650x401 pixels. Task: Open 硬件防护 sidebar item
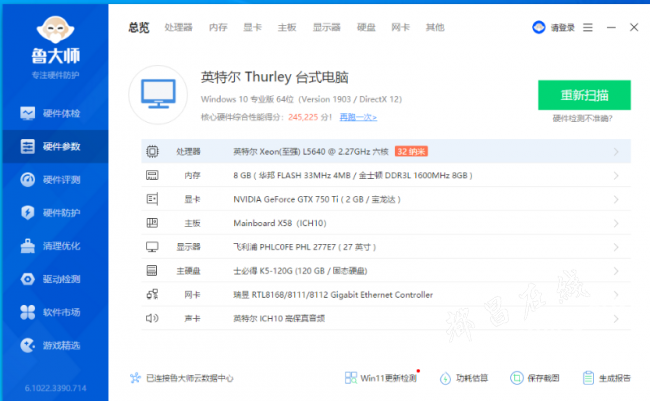tap(55, 213)
